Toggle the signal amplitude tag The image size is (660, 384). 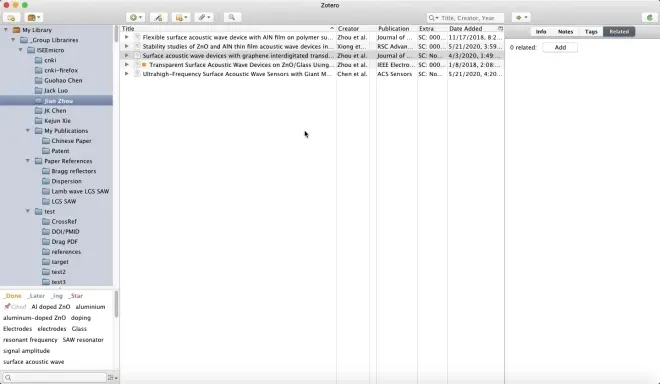pos(27,351)
